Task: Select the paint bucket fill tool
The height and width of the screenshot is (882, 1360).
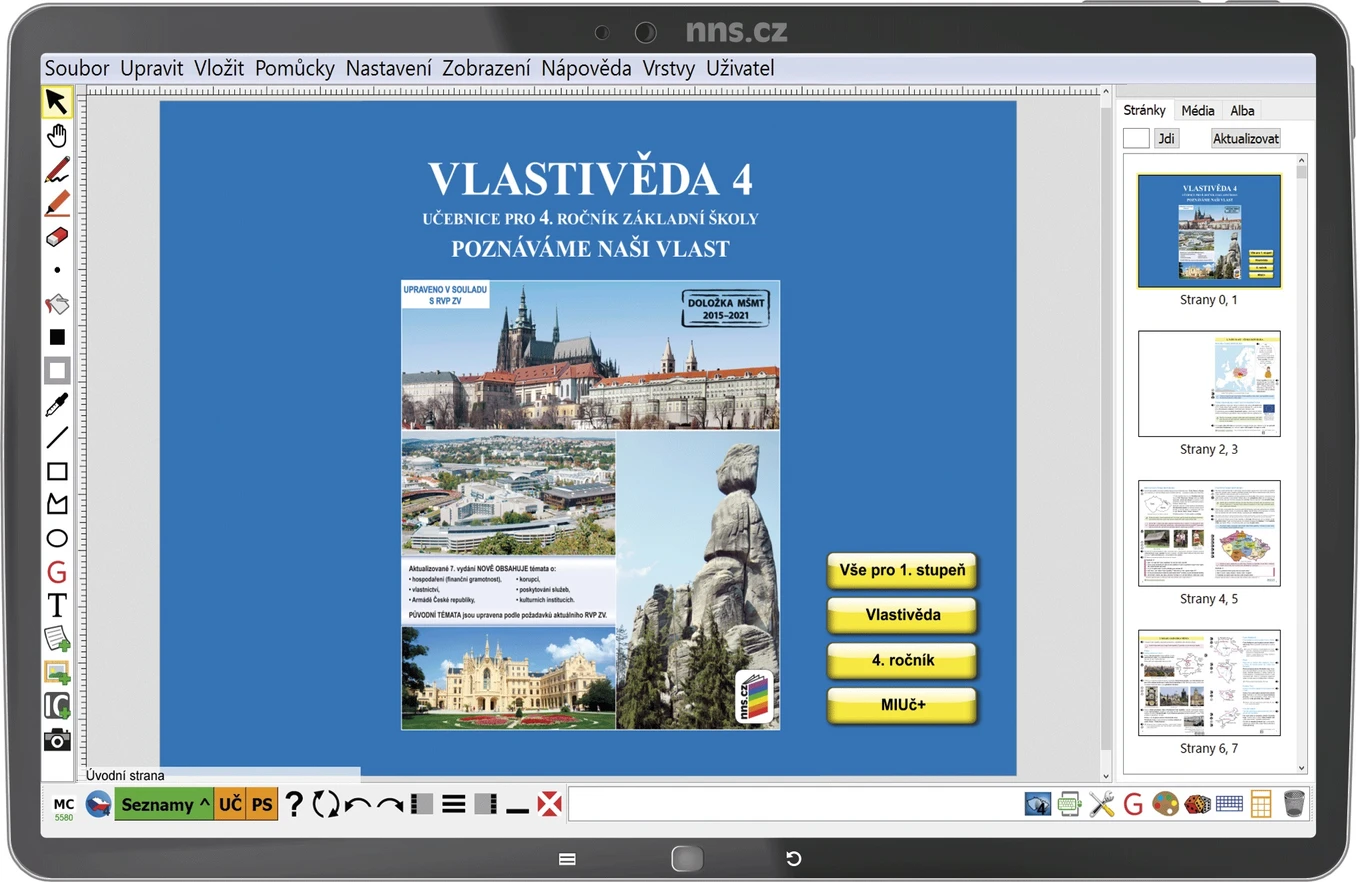Action: point(57,304)
